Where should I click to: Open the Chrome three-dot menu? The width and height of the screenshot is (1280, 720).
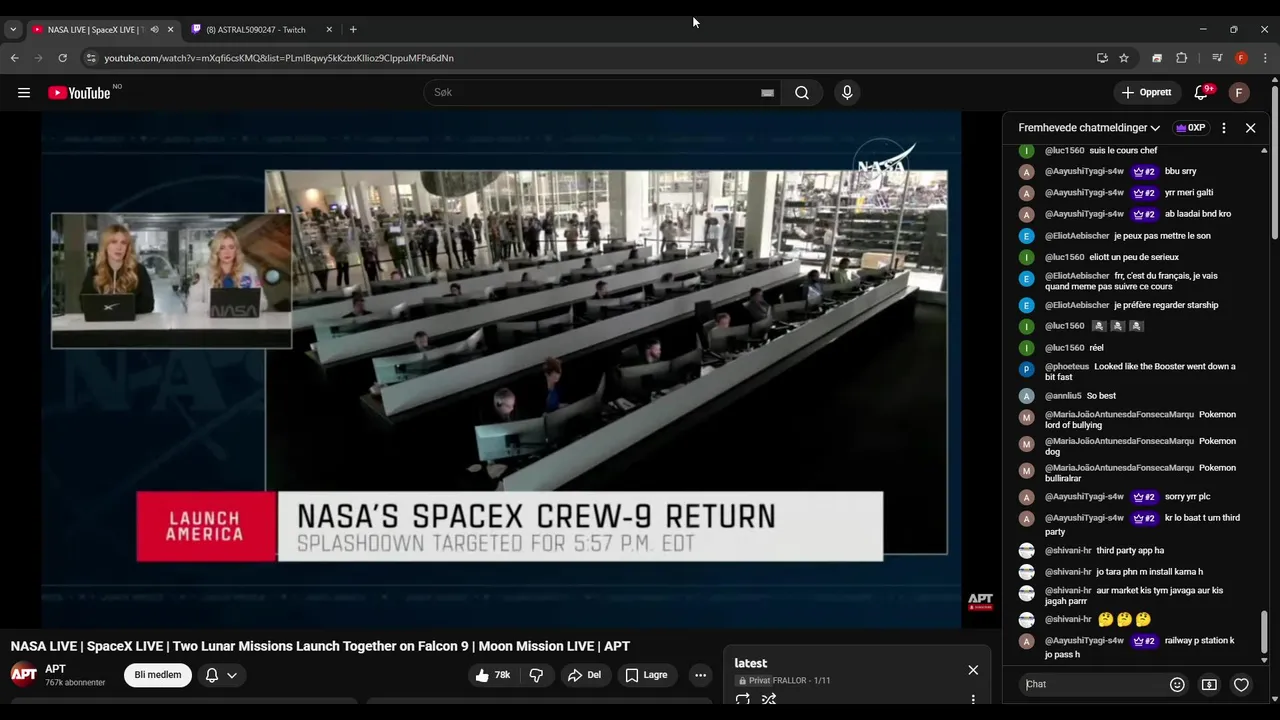pyautogui.click(x=1265, y=58)
